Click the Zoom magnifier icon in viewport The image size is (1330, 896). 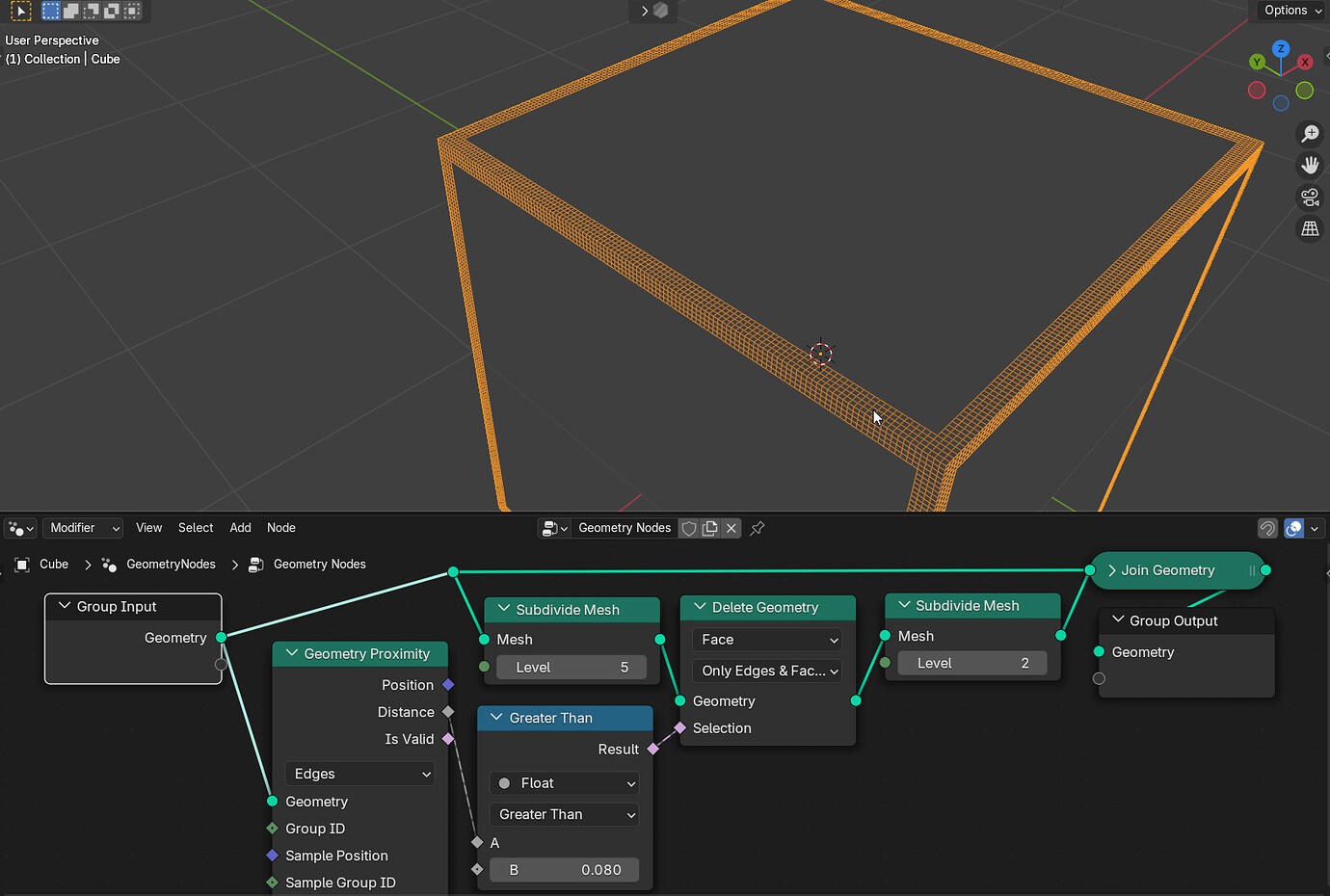click(x=1310, y=134)
